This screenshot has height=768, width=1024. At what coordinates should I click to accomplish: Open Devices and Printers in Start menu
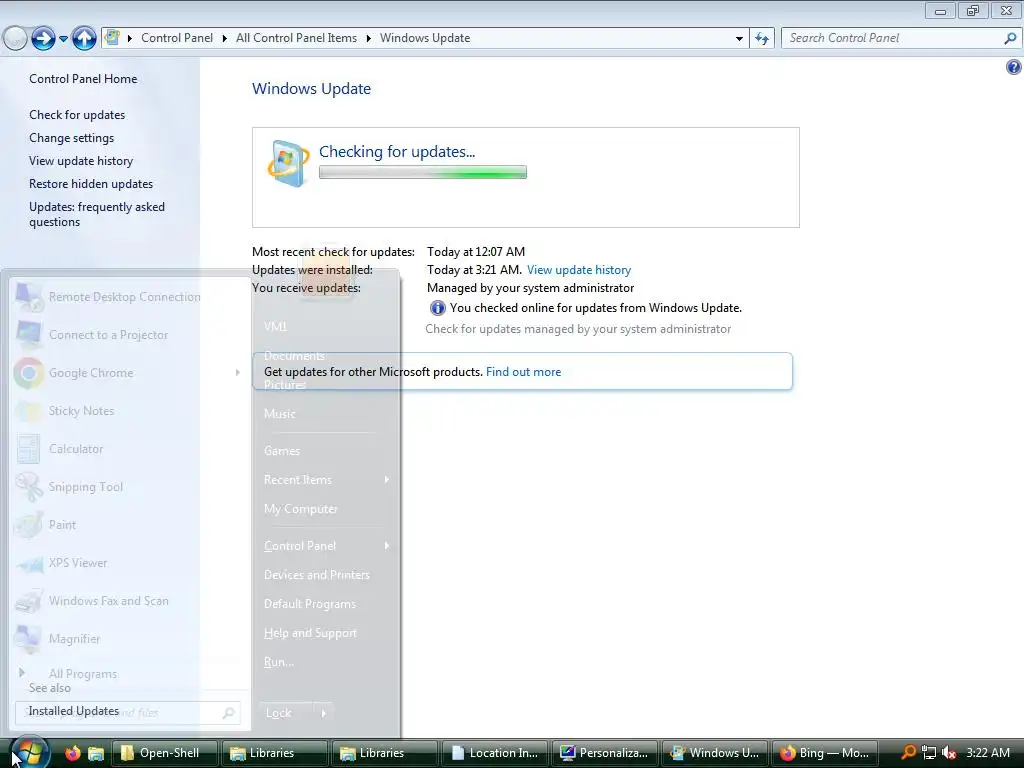click(x=317, y=575)
